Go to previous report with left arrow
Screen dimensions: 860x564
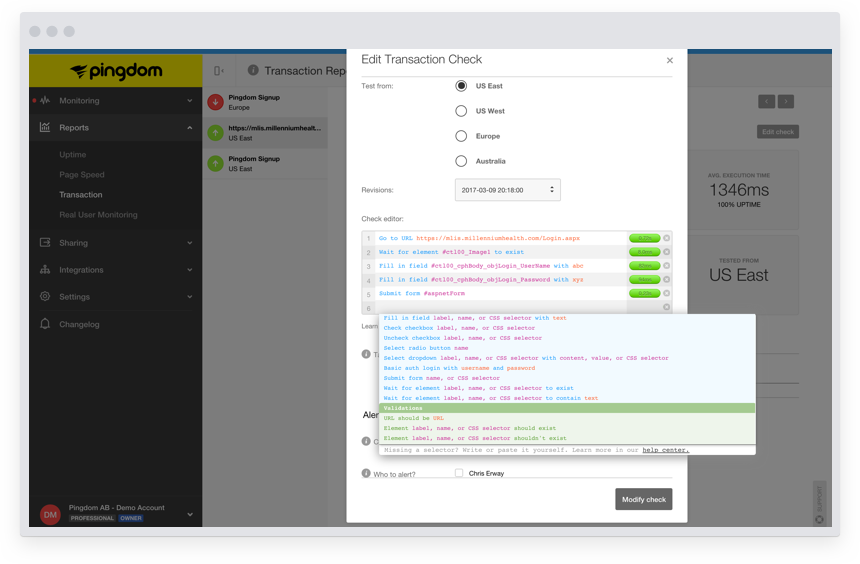pyautogui.click(x=766, y=101)
